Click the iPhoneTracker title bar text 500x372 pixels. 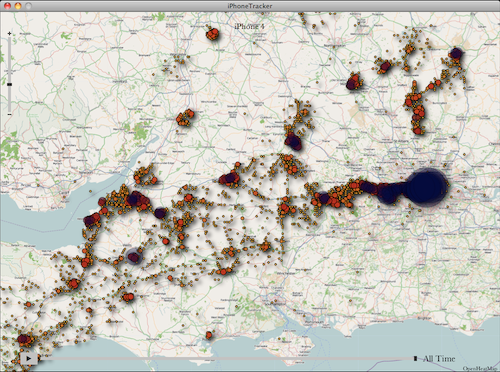[x=250, y=6]
